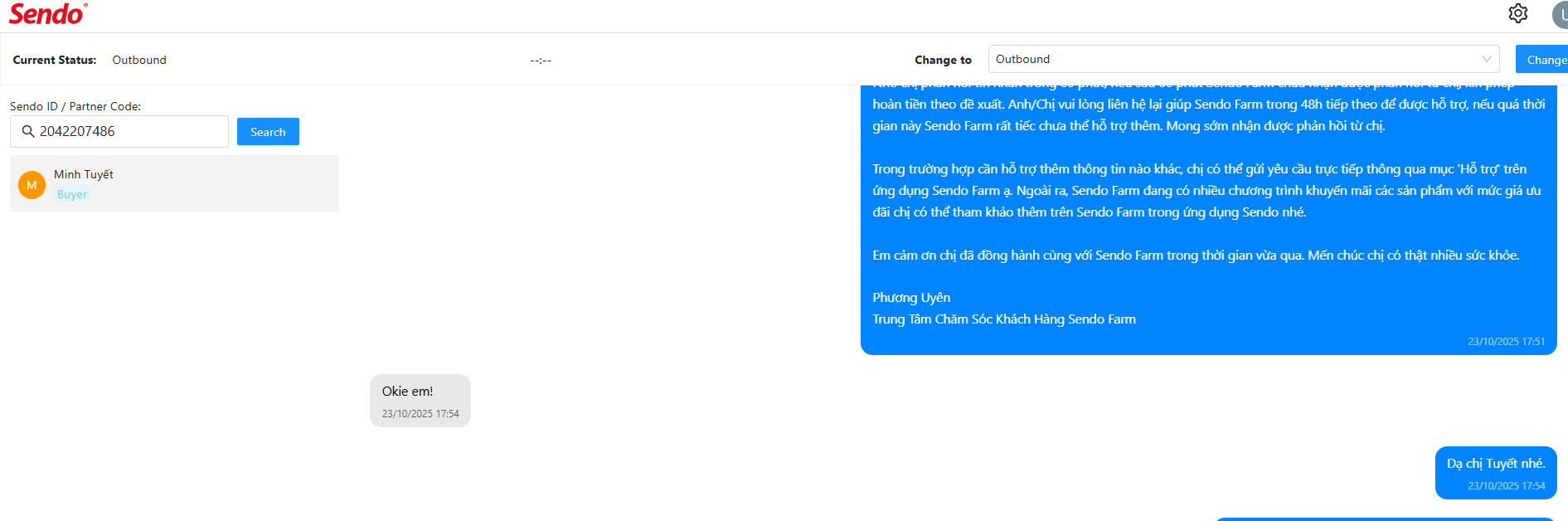The height and width of the screenshot is (521, 1568).
Task: Open the Outbound status combo box
Action: point(1244,59)
